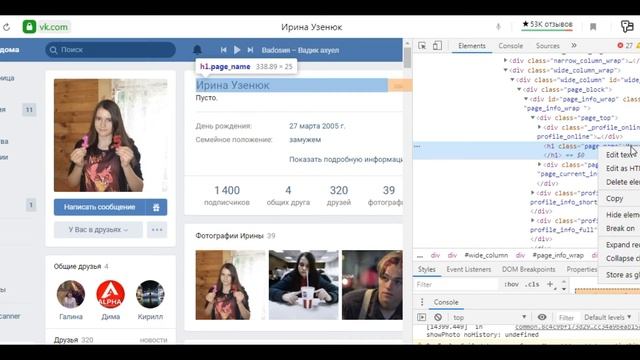Click the #wide_column breadcrumb
The height and width of the screenshot is (360, 640).
tap(486, 256)
